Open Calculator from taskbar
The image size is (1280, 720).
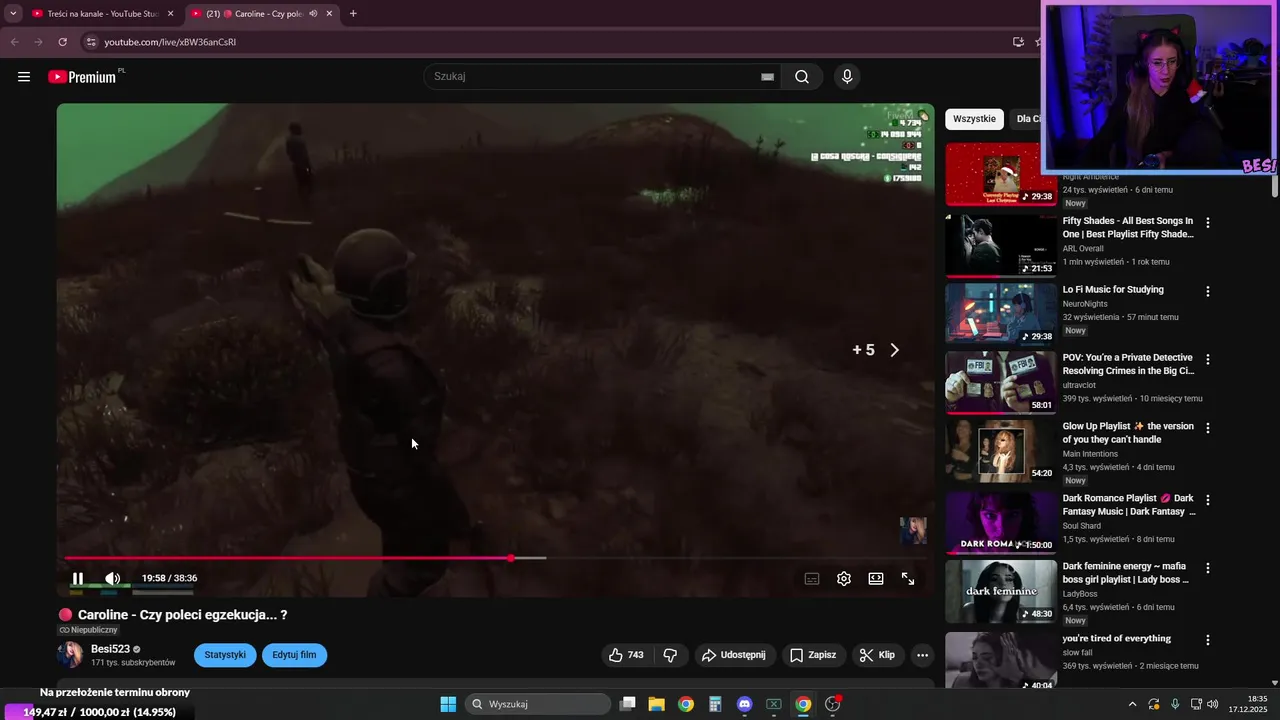[x=715, y=704]
